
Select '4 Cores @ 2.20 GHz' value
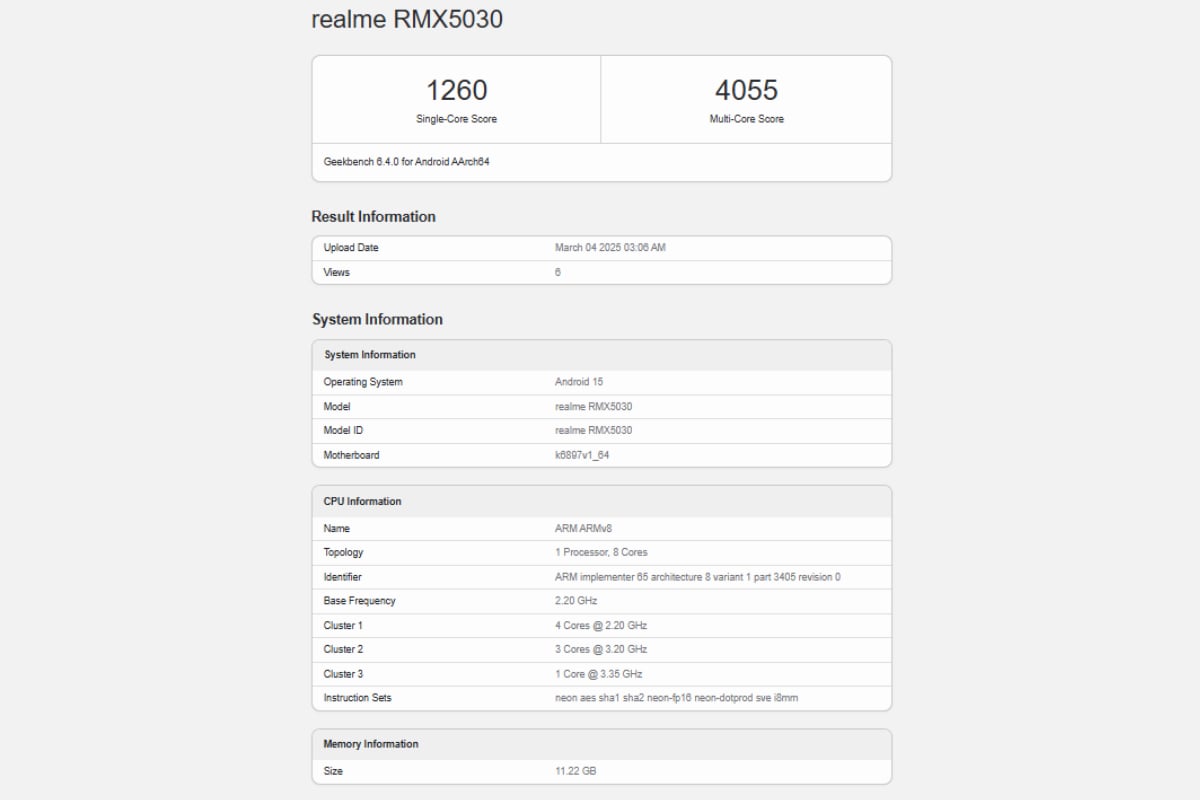pos(601,625)
